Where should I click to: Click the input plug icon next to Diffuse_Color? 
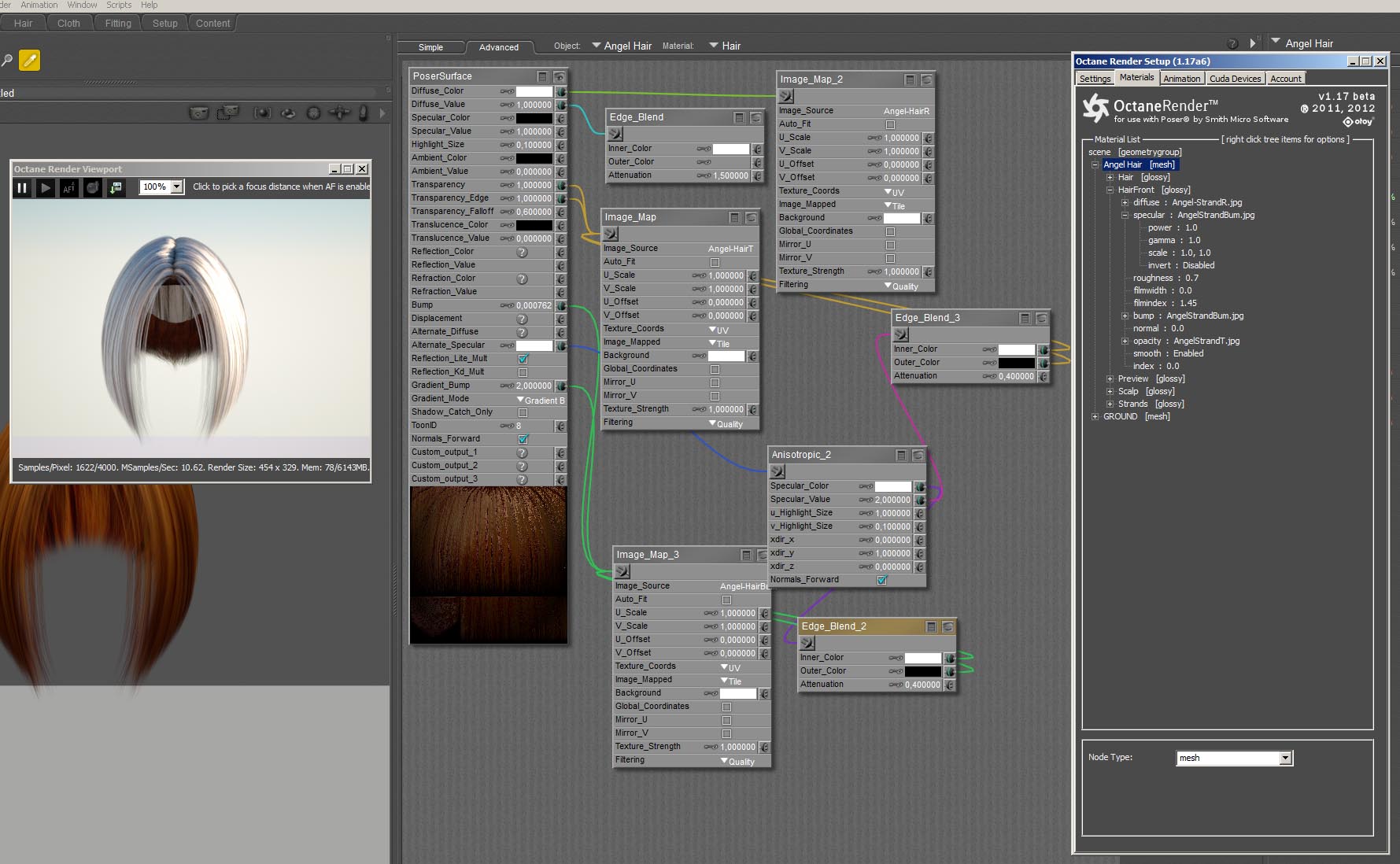tap(561, 91)
